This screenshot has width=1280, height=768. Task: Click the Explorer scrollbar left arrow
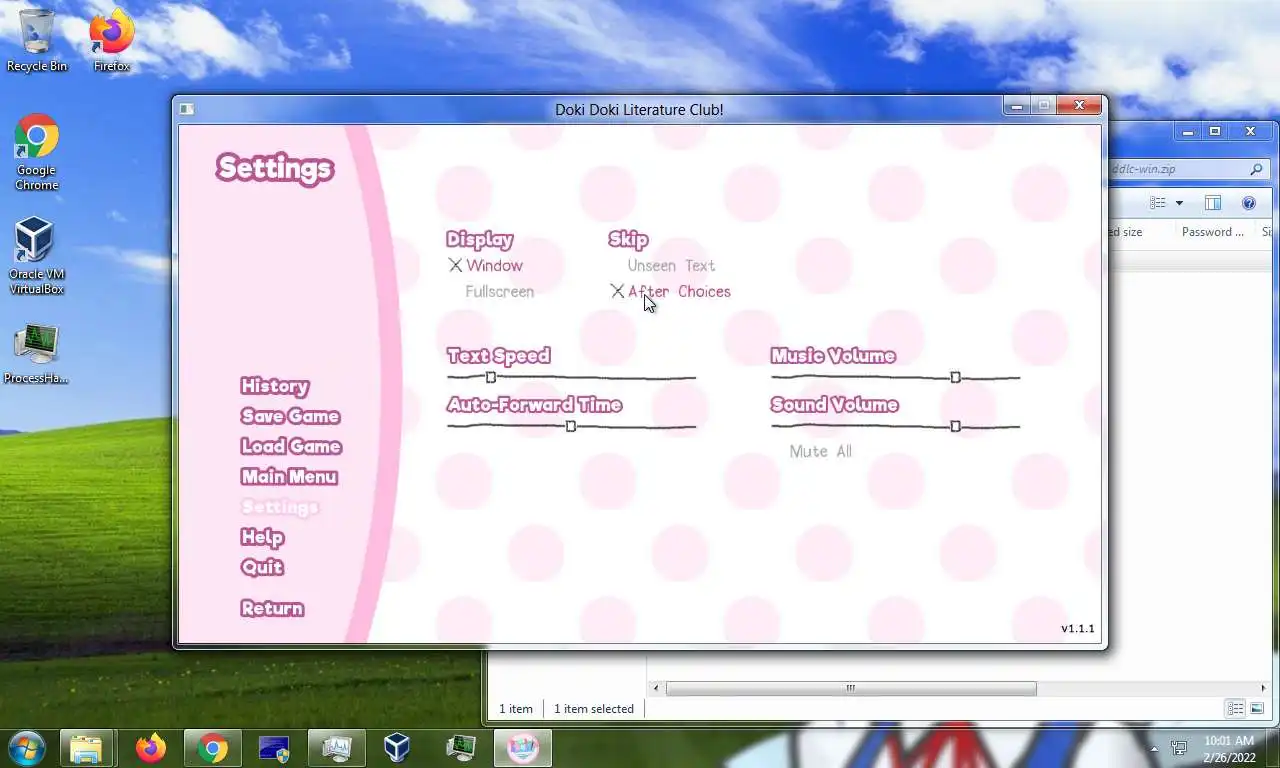(657, 688)
